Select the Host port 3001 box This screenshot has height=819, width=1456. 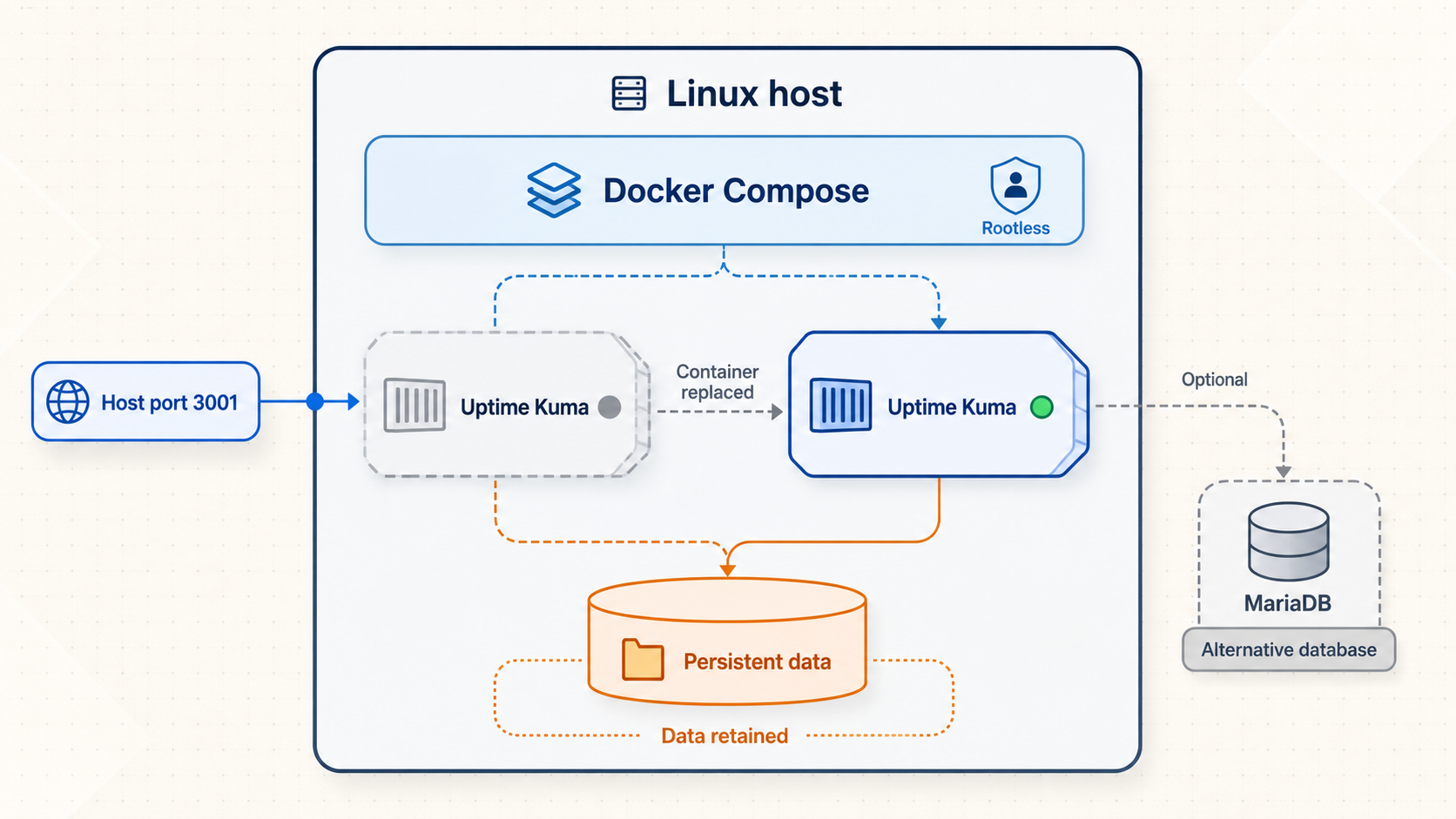[x=145, y=401]
